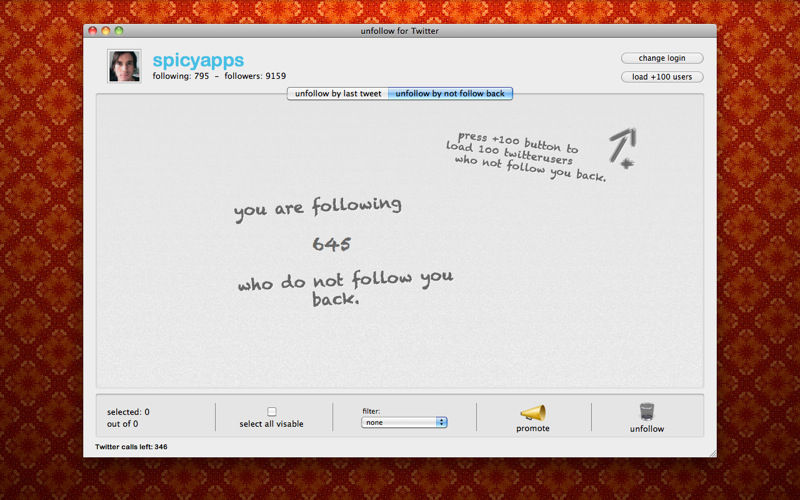Zoom the window using the green button

(x=119, y=31)
